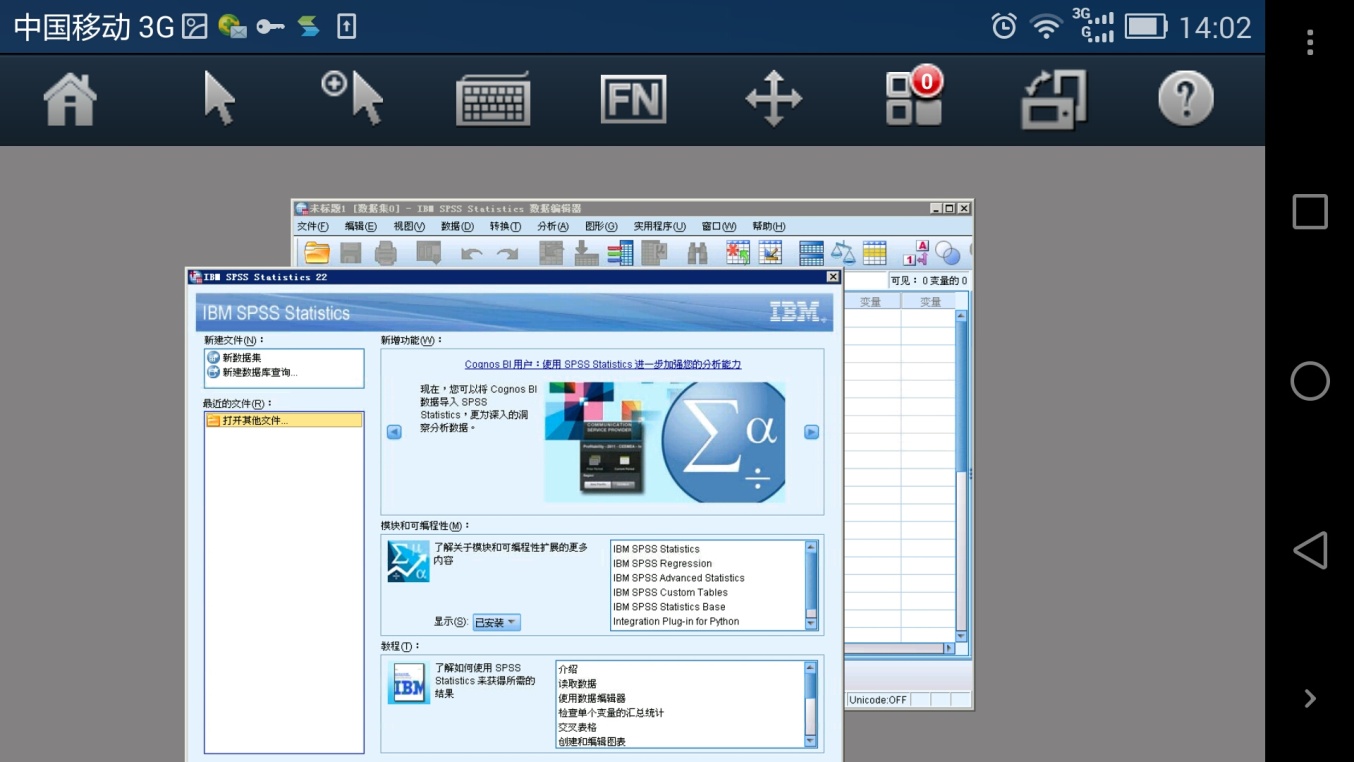
Task: Open the 编辑(E) menu
Action: [361, 227]
